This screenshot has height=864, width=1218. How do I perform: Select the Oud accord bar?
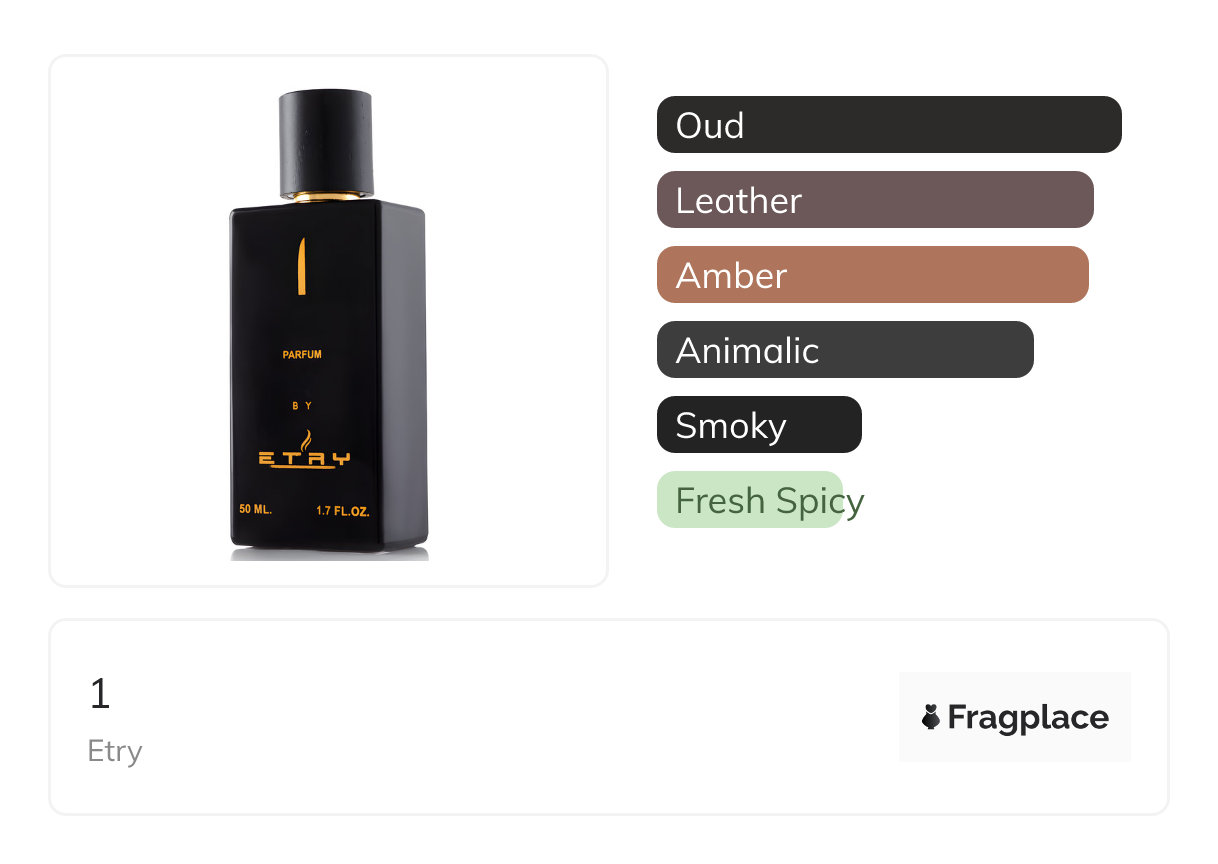click(x=889, y=125)
